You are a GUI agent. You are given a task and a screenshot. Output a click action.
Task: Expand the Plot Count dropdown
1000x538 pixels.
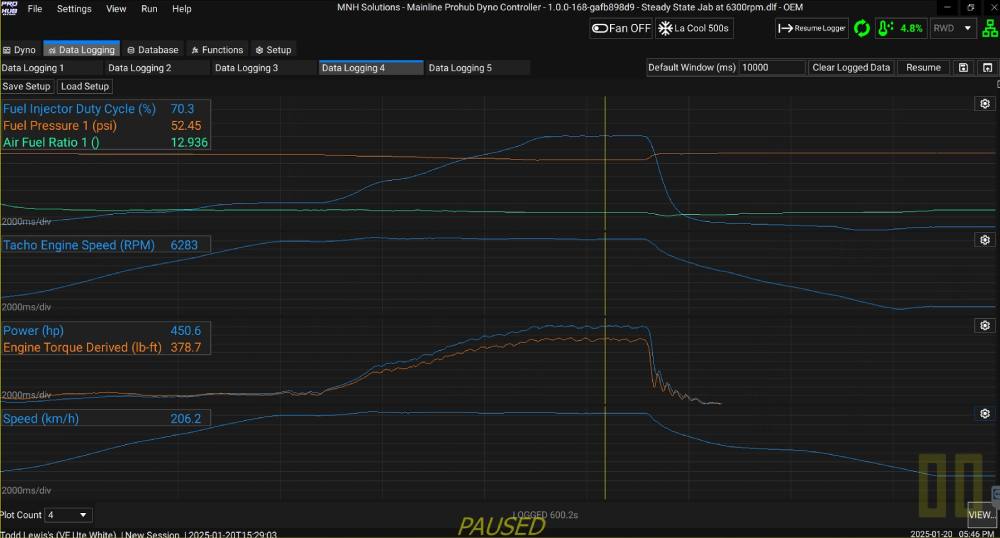(x=69, y=515)
